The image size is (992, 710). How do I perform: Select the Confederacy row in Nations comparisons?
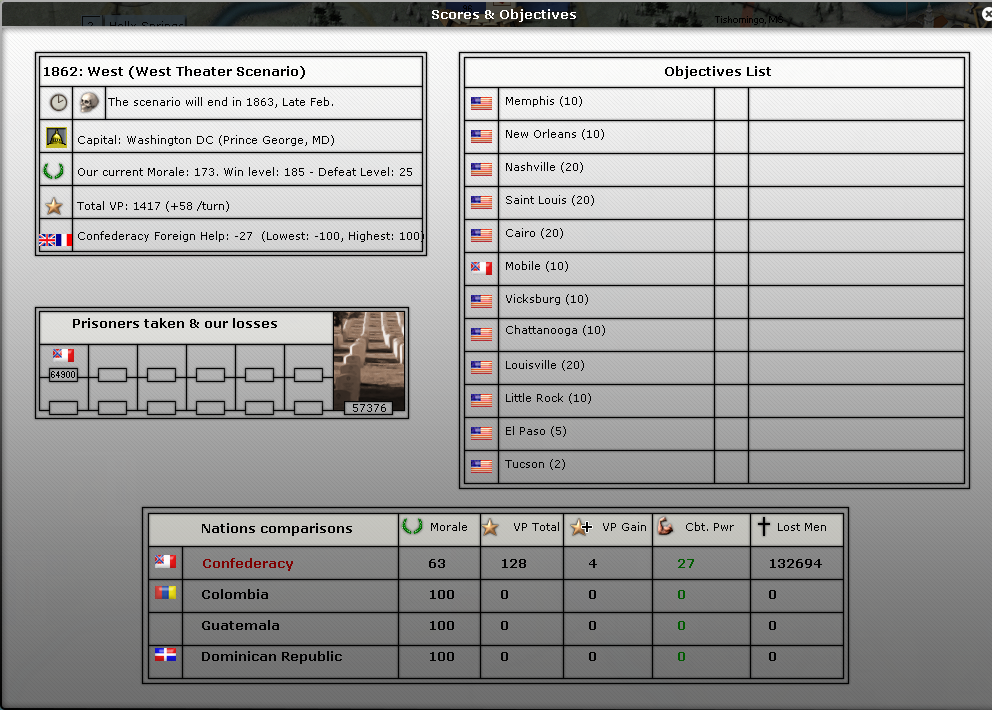[x=247, y=564]
